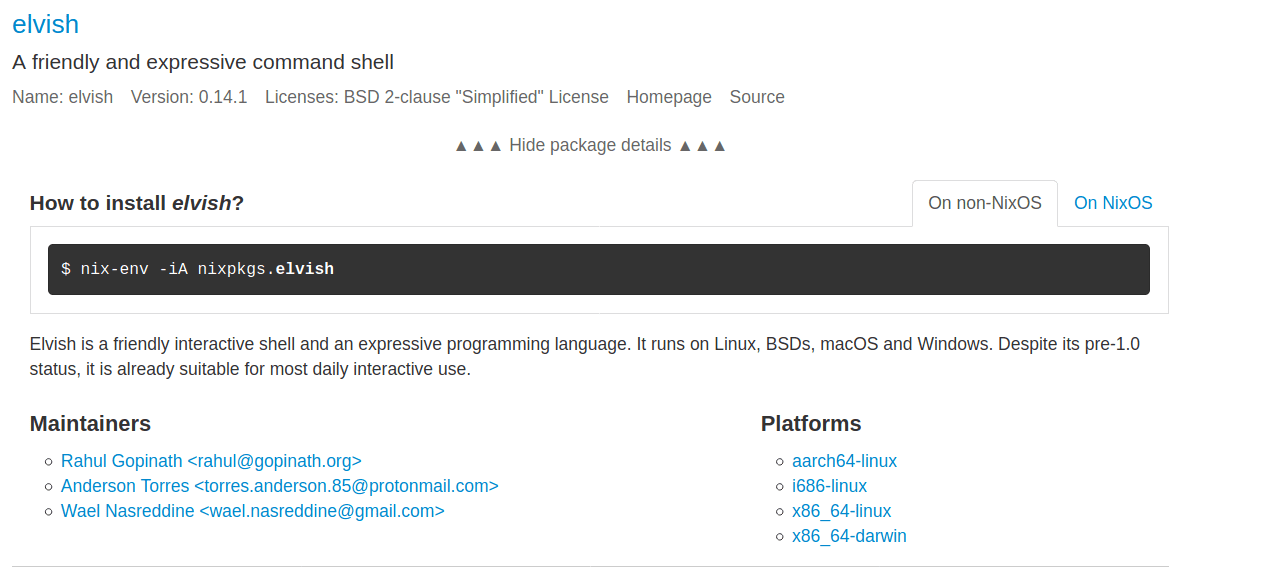Viewport: 1288px width, 568px height.
Task: Select the aarch64-linux platform link
Action: coord(844,461)
